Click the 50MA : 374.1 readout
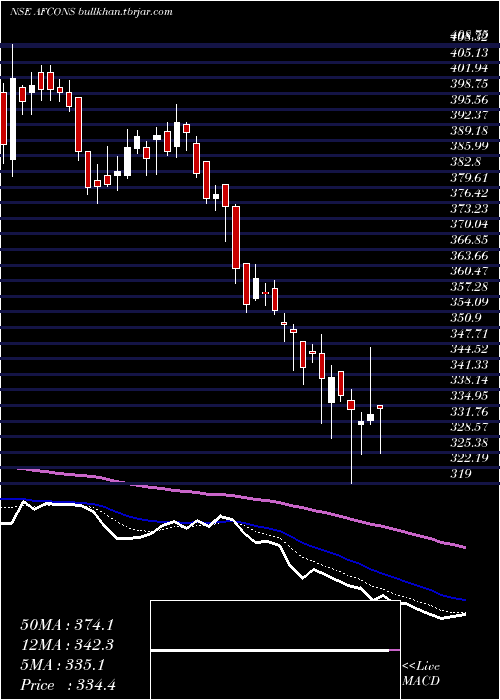Viewport: 500px width, 700px height. [67, 625]
